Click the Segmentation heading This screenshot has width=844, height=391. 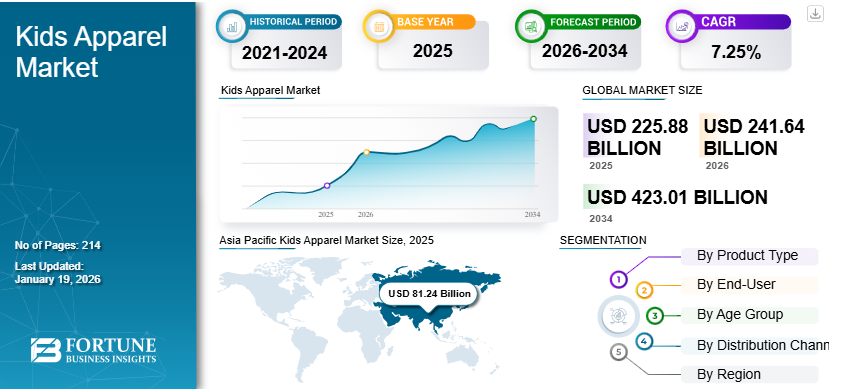click(x=603, y=240)
